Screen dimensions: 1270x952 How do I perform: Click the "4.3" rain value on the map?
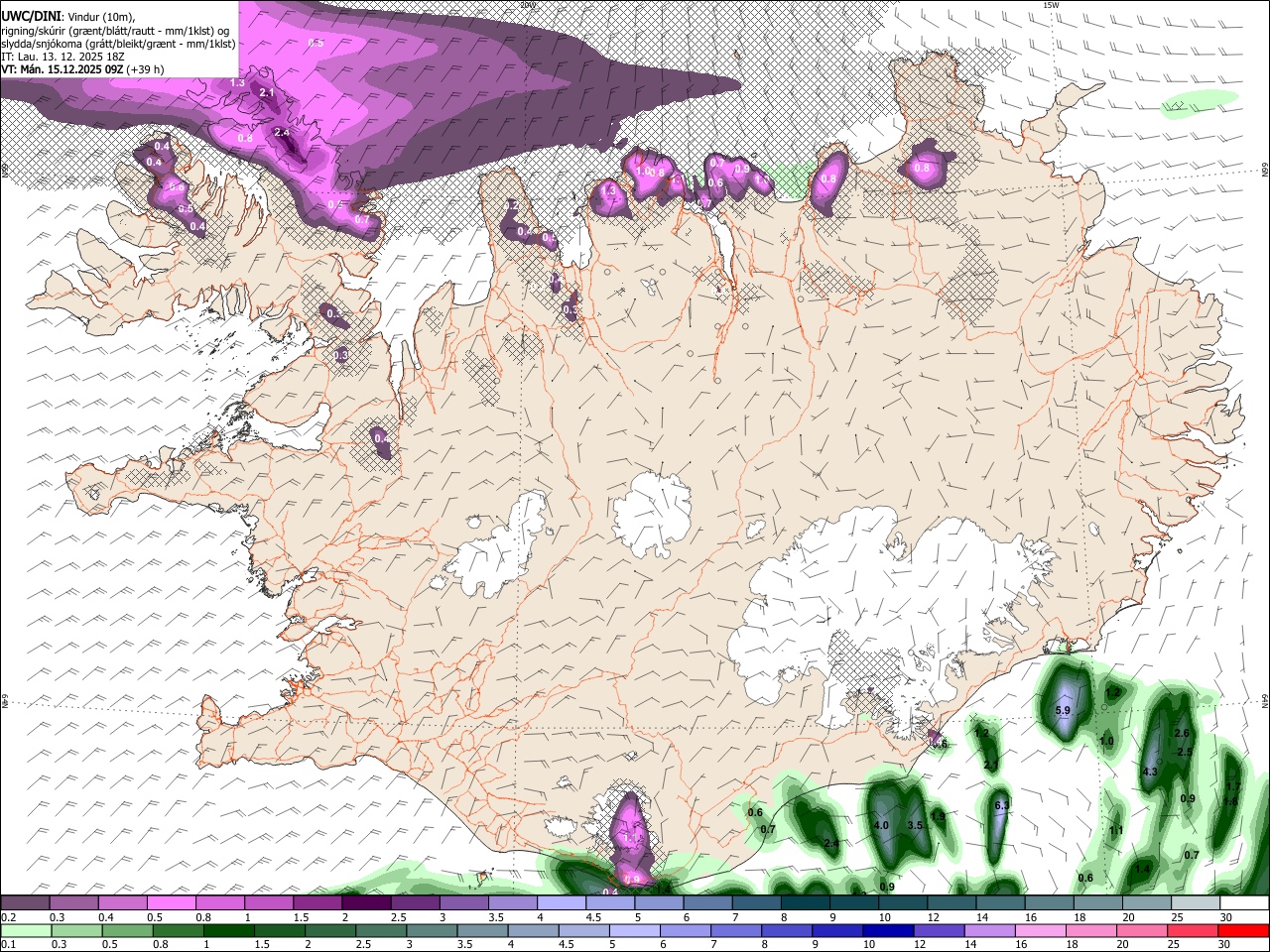coord(1150,772)
